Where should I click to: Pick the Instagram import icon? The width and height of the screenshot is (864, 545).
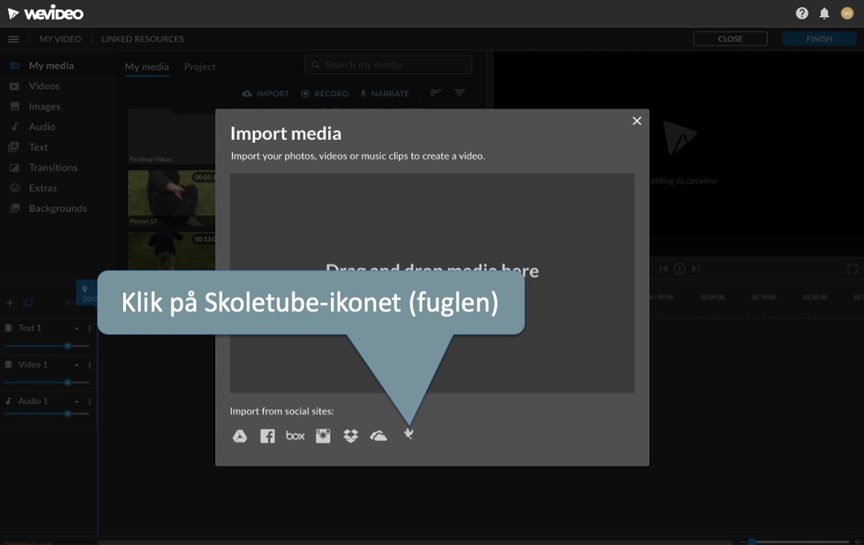tap(323, 436)
